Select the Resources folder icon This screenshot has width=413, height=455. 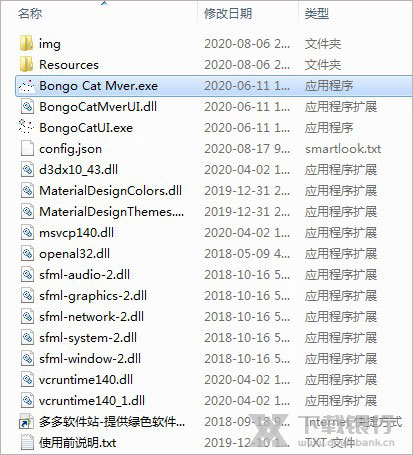tap(26, 64)
